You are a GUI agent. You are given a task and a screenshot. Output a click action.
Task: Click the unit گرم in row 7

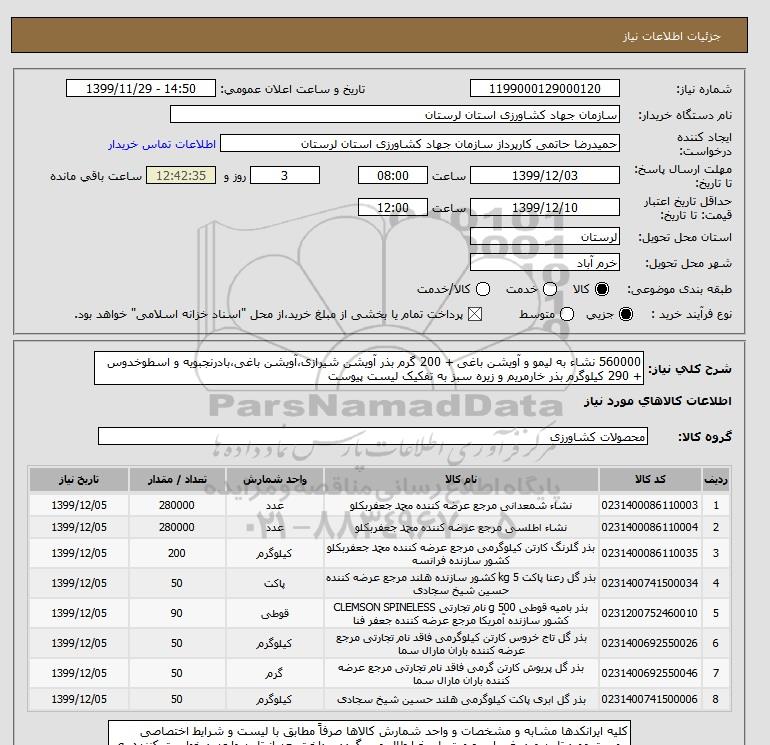click(x=275, y=673)
